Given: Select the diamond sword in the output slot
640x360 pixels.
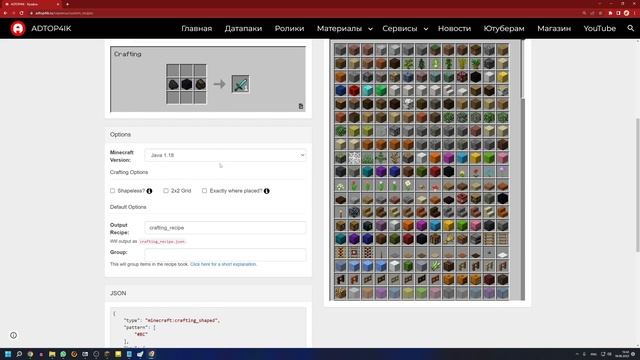Looking at the screenshot, I should pyautogui.click(x=240, y=84).
